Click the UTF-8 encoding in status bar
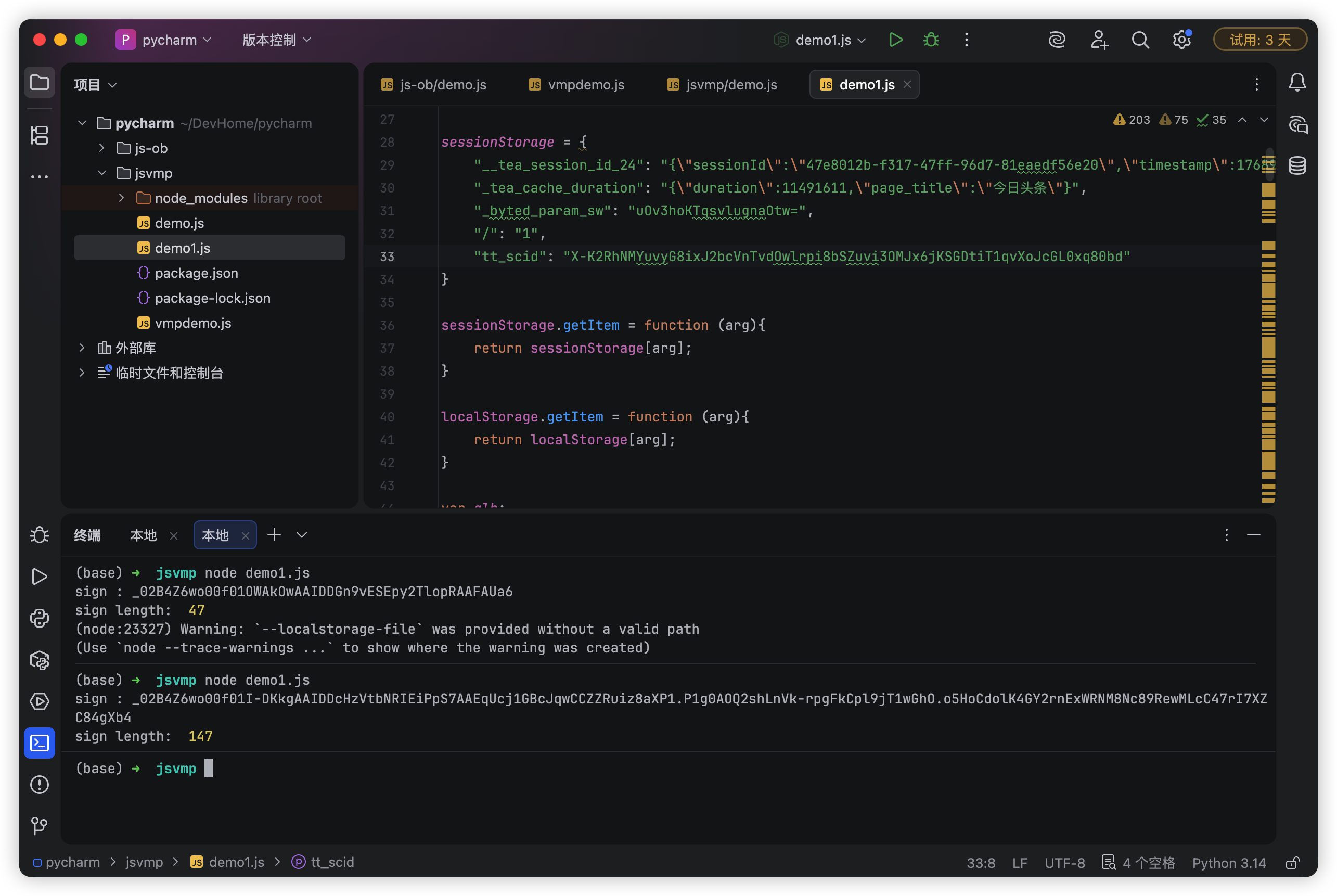 (x=1064, y=862)
